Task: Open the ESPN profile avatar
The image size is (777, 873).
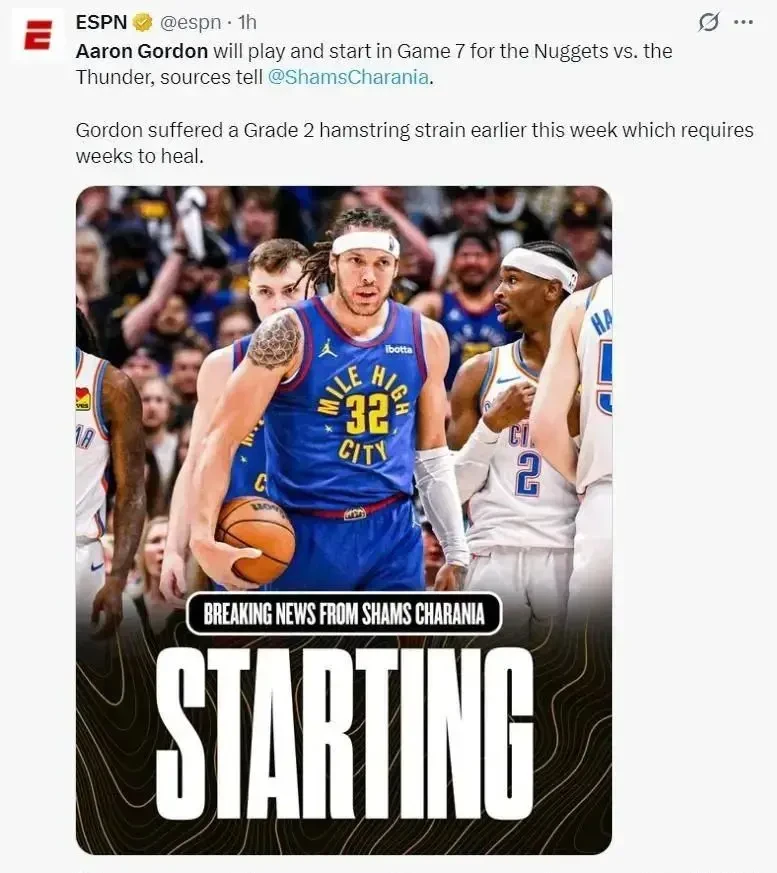Action: (38, 36)
